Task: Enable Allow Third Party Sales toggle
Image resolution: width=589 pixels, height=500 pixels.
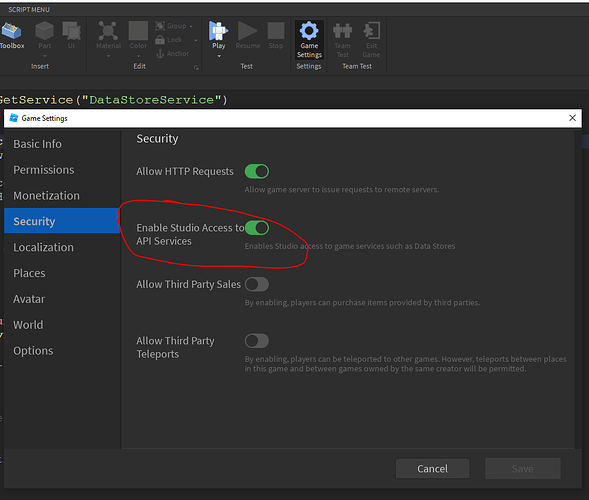Action: coord(257,284)
